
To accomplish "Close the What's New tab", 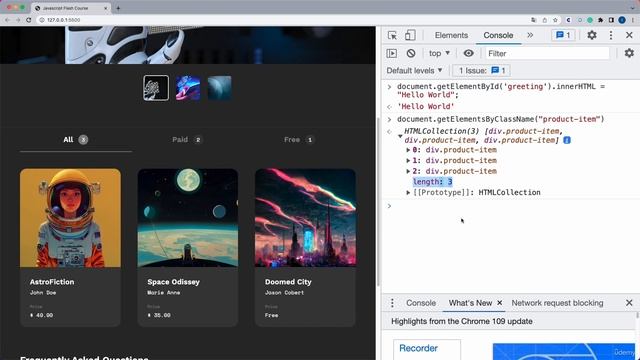I will point(500,303).
